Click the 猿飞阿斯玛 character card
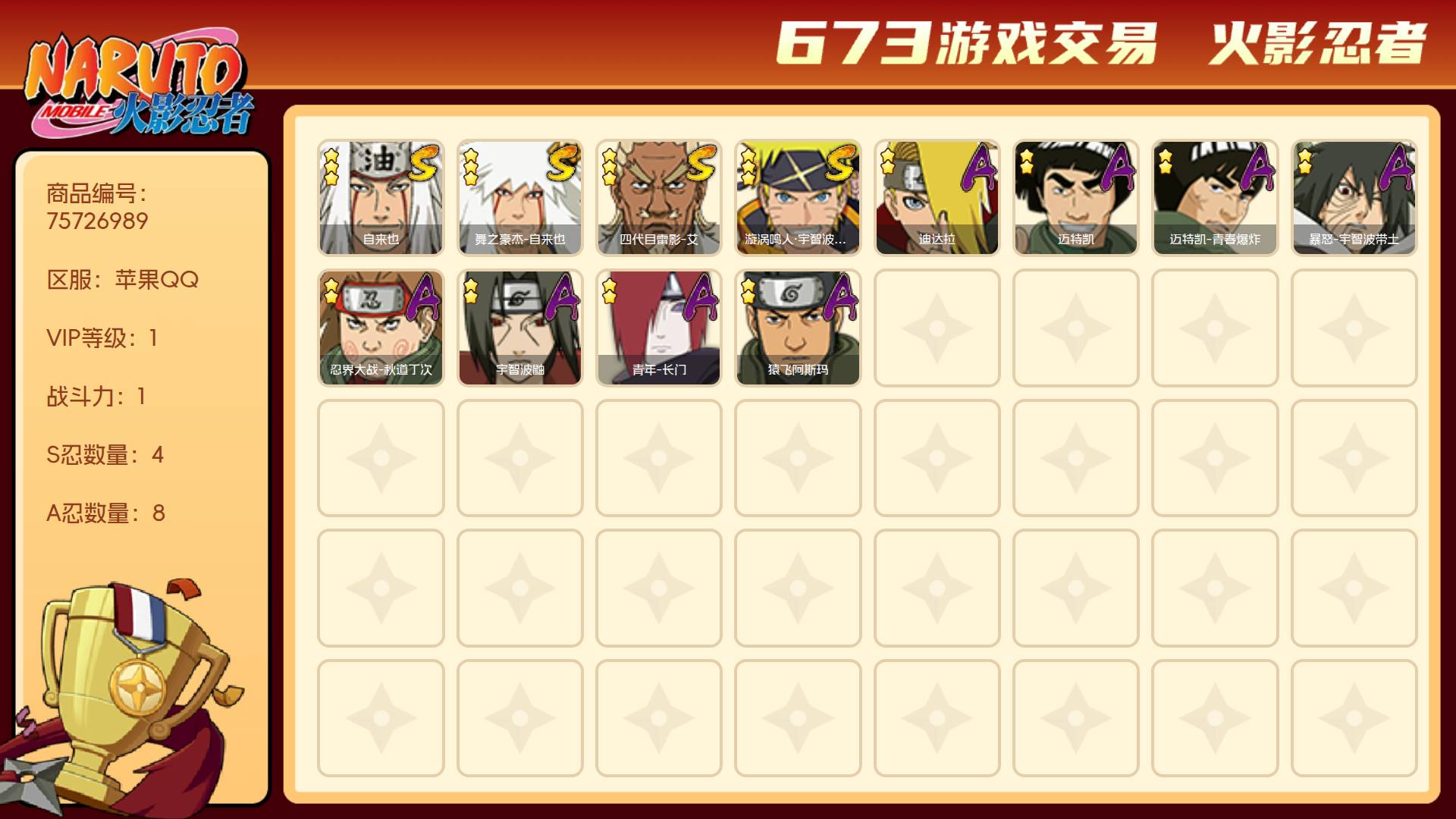The image size is (1456, 819). click(x=798, y=328)
